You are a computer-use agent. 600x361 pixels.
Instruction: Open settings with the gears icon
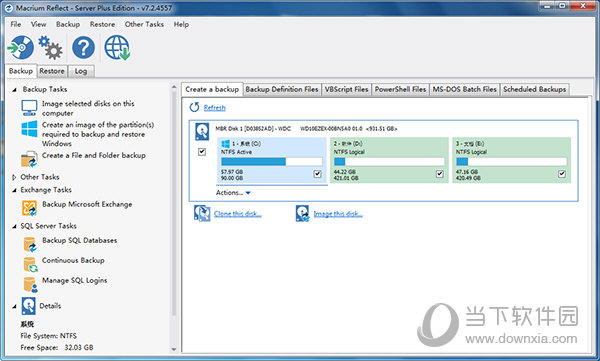[x=51, y=48]
